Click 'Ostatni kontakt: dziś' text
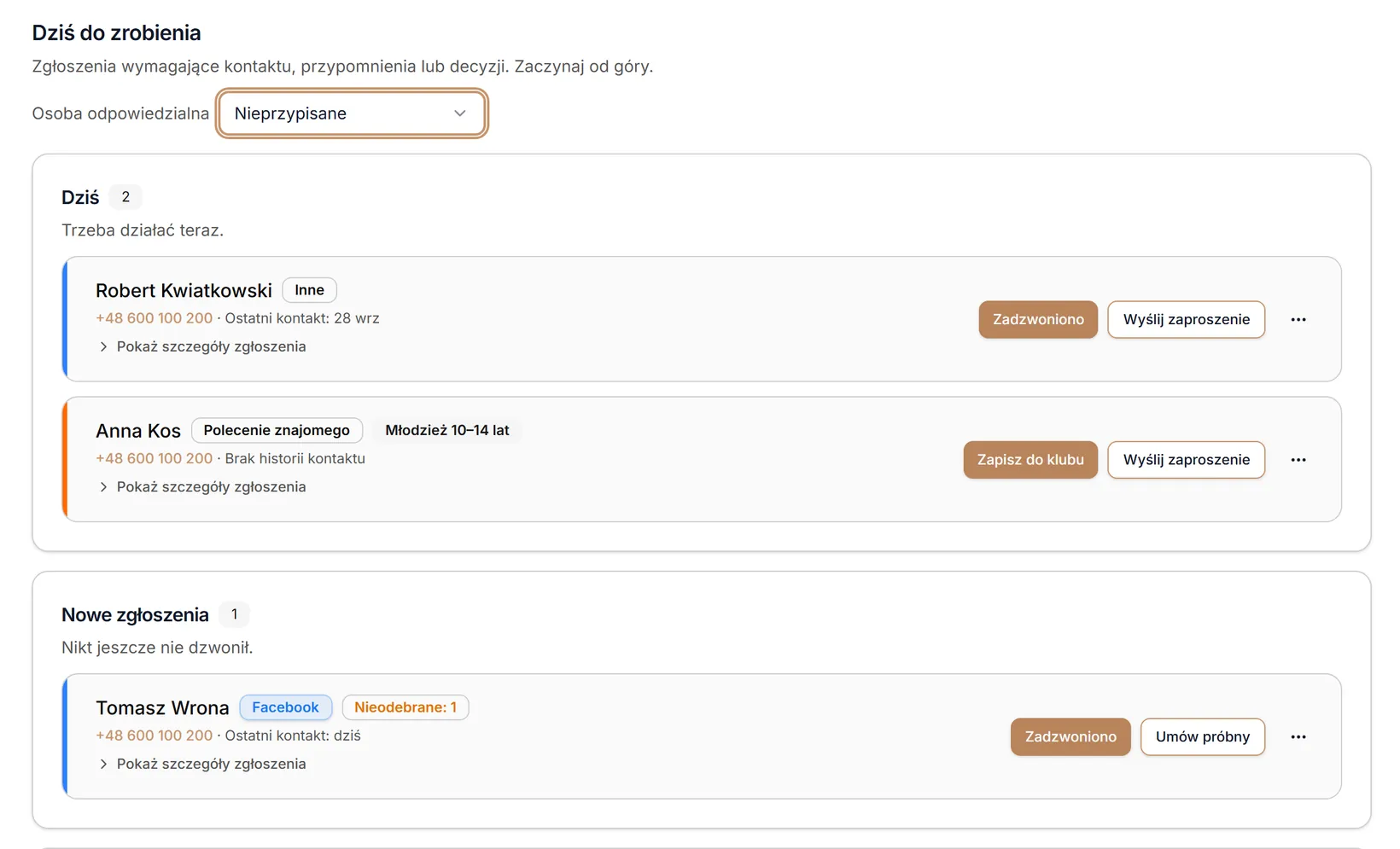 (293, 736)
